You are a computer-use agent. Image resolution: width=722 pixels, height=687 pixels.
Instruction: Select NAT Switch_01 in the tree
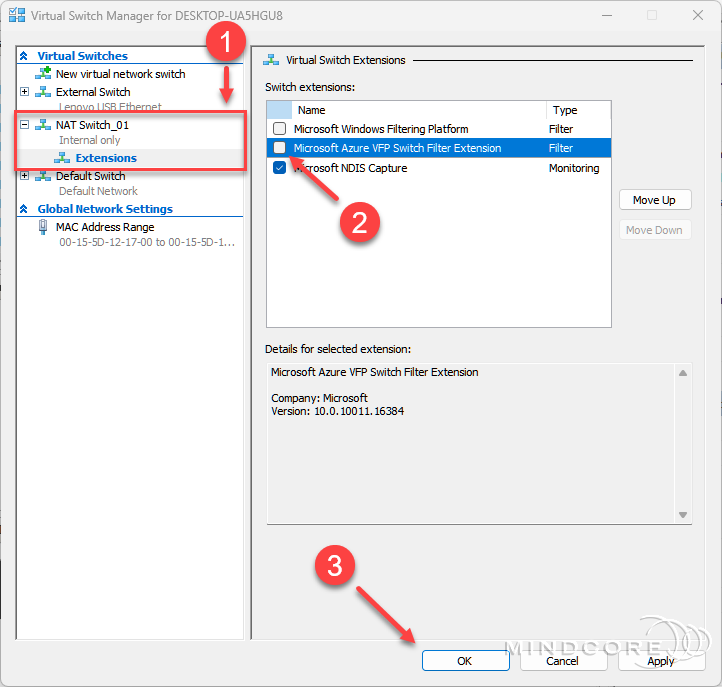click(x=92, y=125)
